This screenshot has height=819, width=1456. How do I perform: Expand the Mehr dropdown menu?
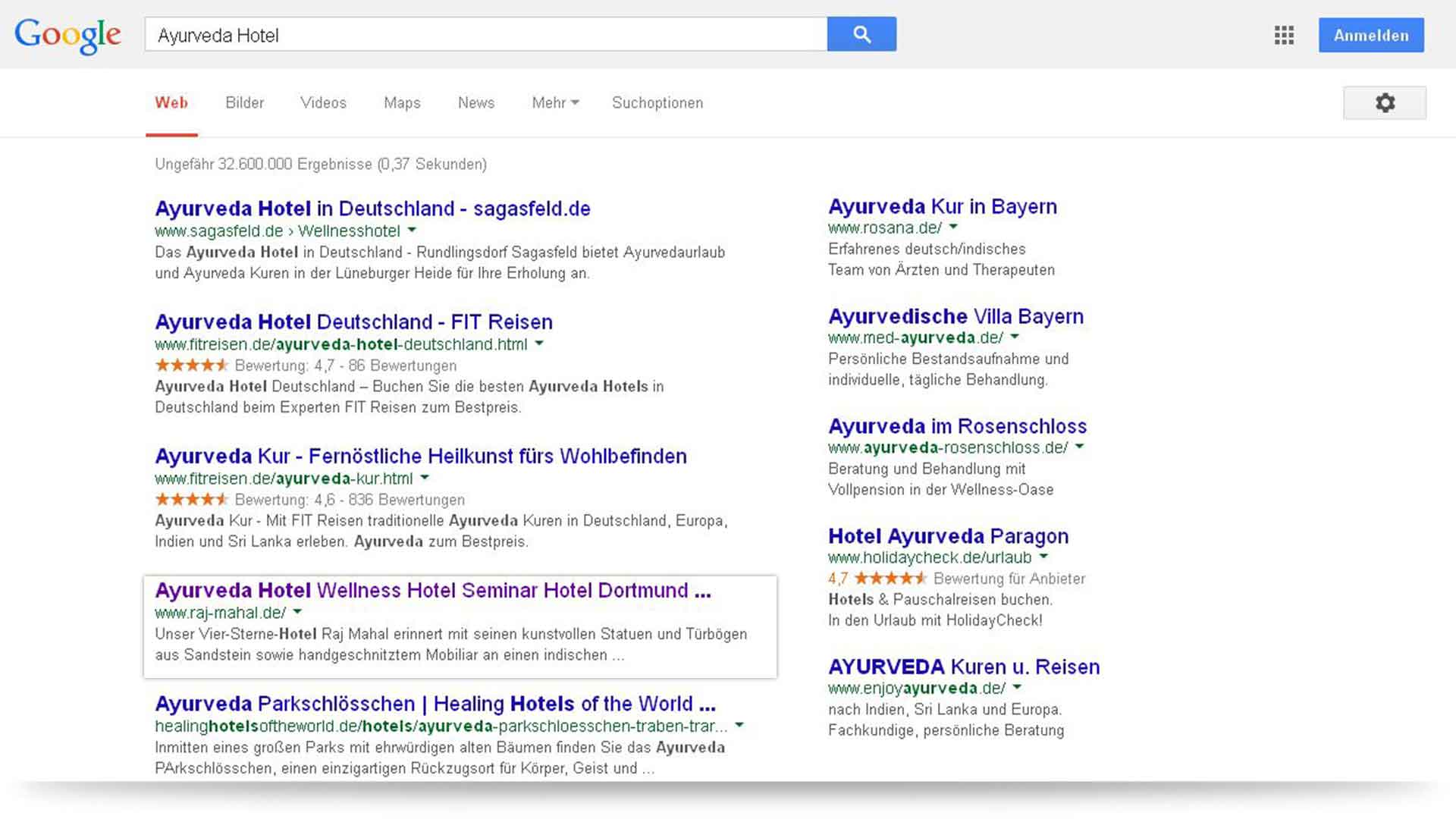point(555,103)
